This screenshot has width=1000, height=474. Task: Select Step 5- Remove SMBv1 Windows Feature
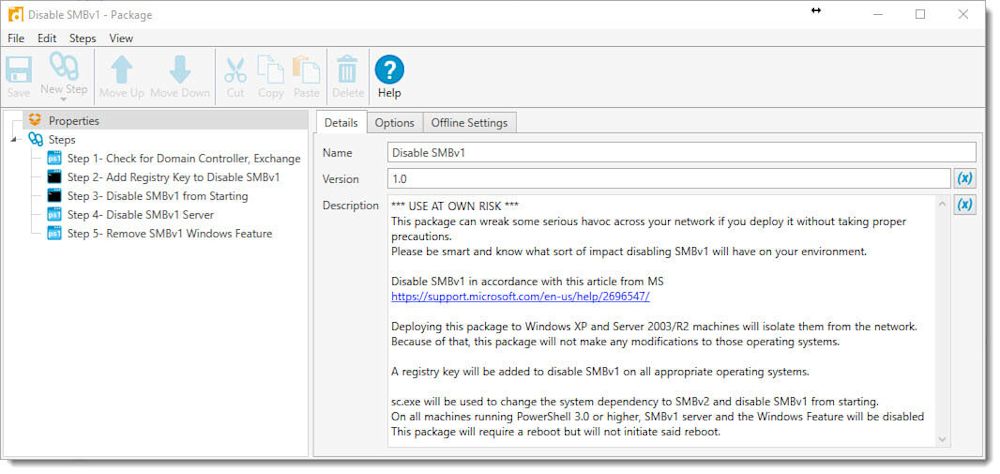coord(170,233)
